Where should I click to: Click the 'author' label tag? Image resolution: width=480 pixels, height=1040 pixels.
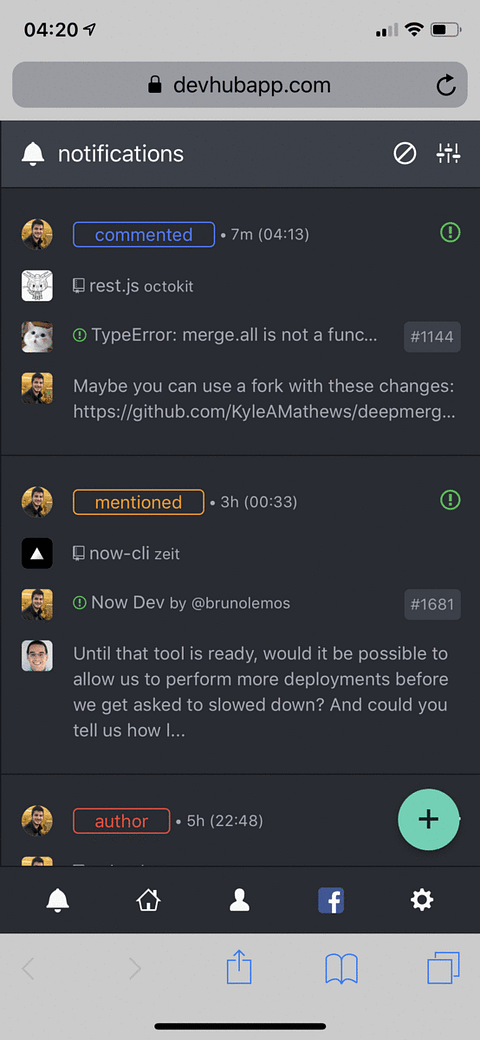(x=121, y=821)
